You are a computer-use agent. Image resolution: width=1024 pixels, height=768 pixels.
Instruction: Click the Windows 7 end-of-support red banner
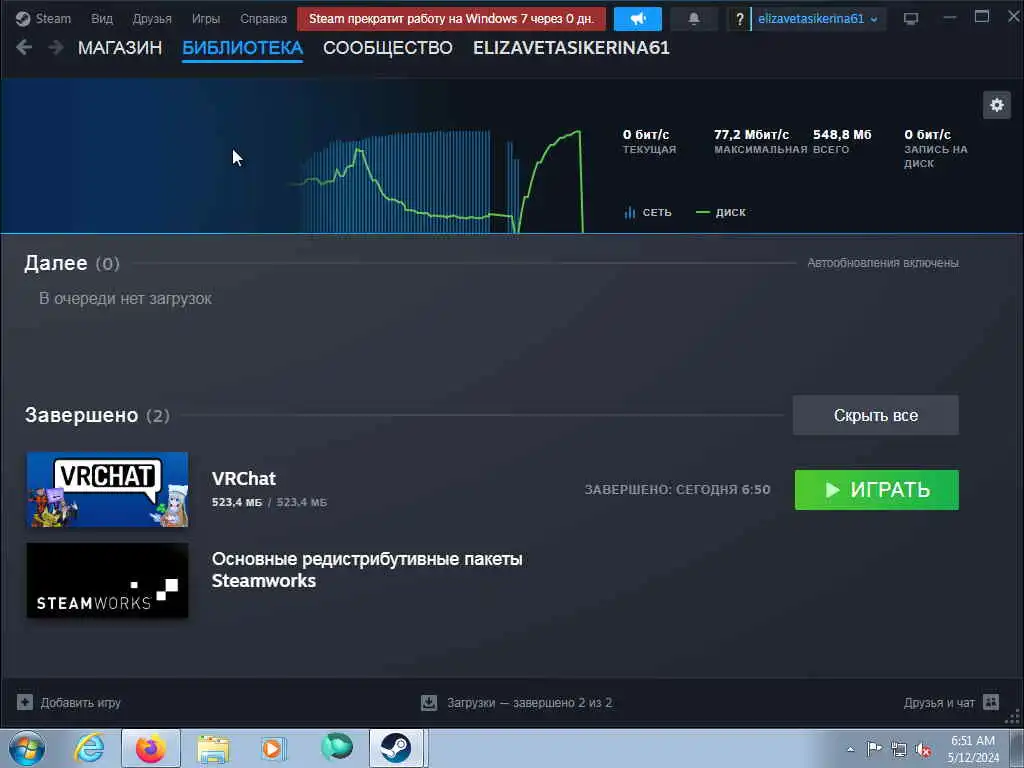click(x=451, y=19)
